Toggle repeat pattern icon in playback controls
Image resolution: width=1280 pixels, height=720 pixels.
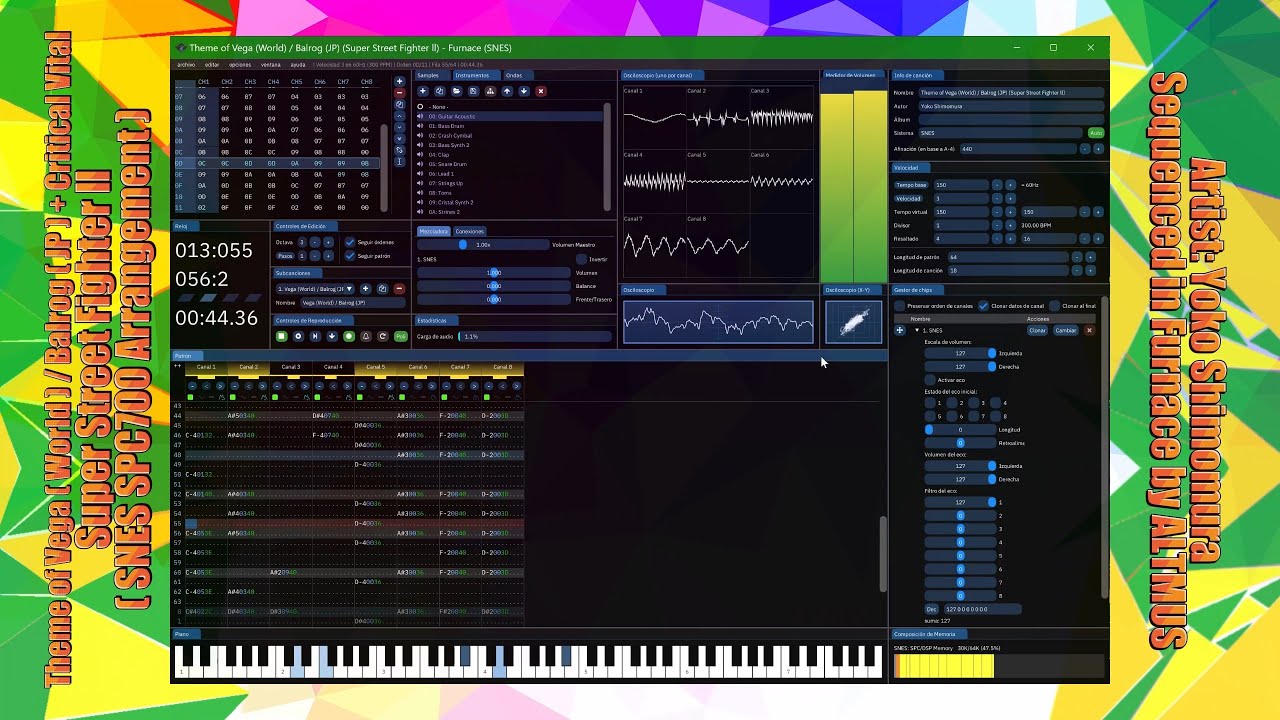click(x=382, y=336)
